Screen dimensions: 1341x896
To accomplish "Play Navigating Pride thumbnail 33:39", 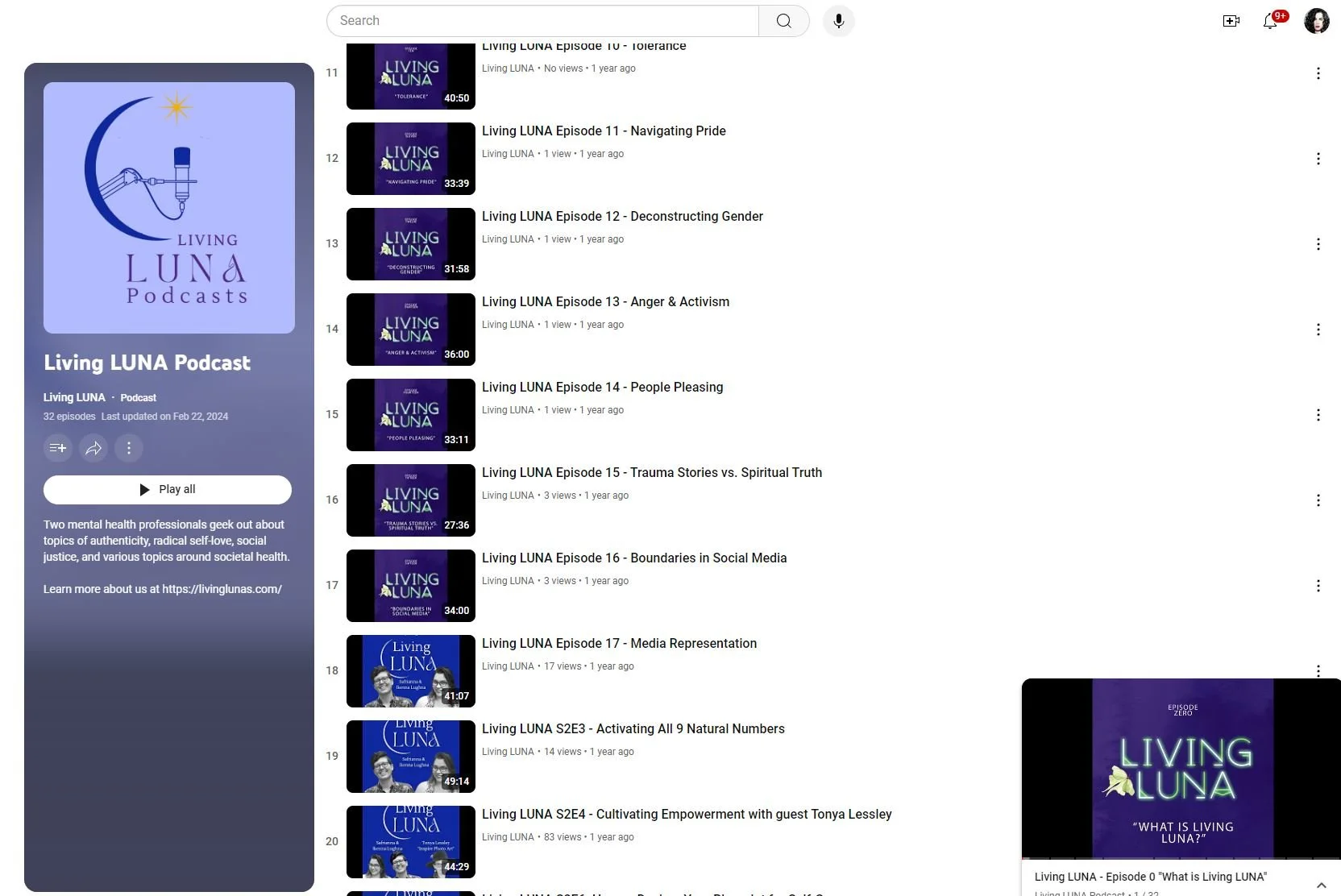I will click(411, 159).
